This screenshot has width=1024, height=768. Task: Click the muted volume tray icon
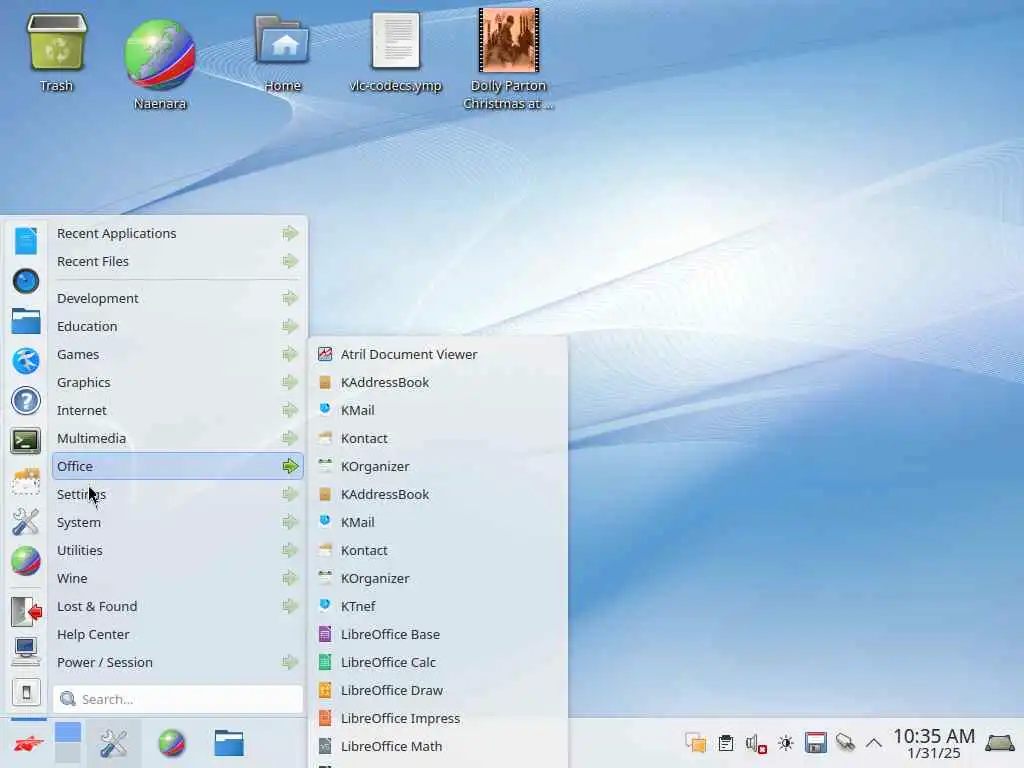click(756, 743)
